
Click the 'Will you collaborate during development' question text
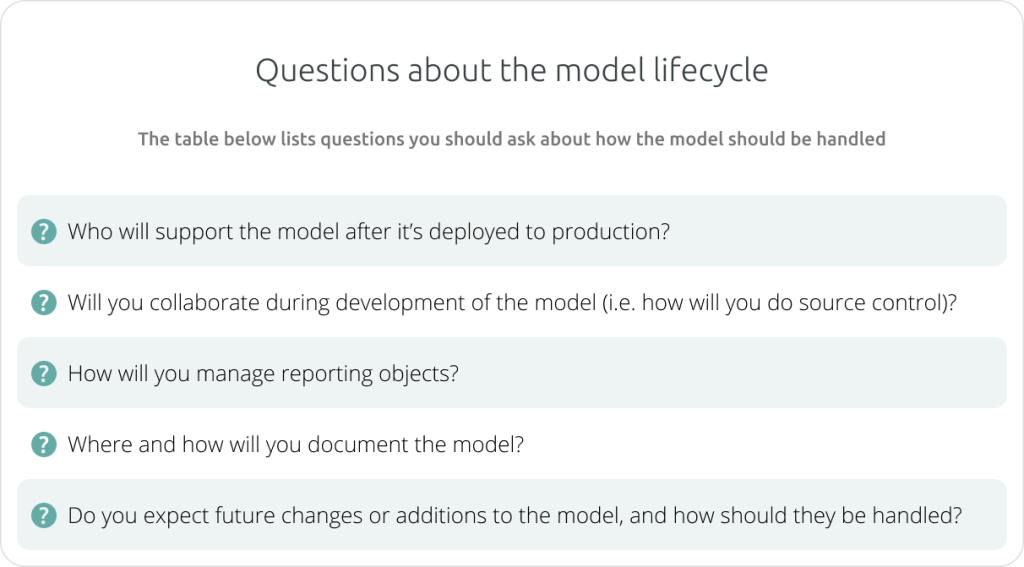[x=513, y=303]
